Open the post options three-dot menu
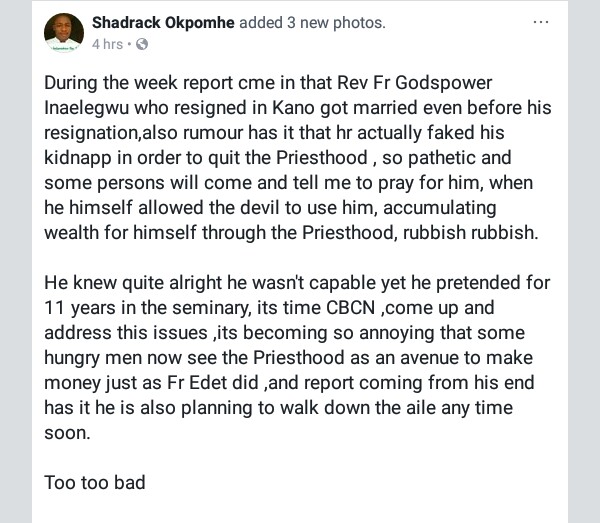Screen dimensions: 600x523 (541, 22)
